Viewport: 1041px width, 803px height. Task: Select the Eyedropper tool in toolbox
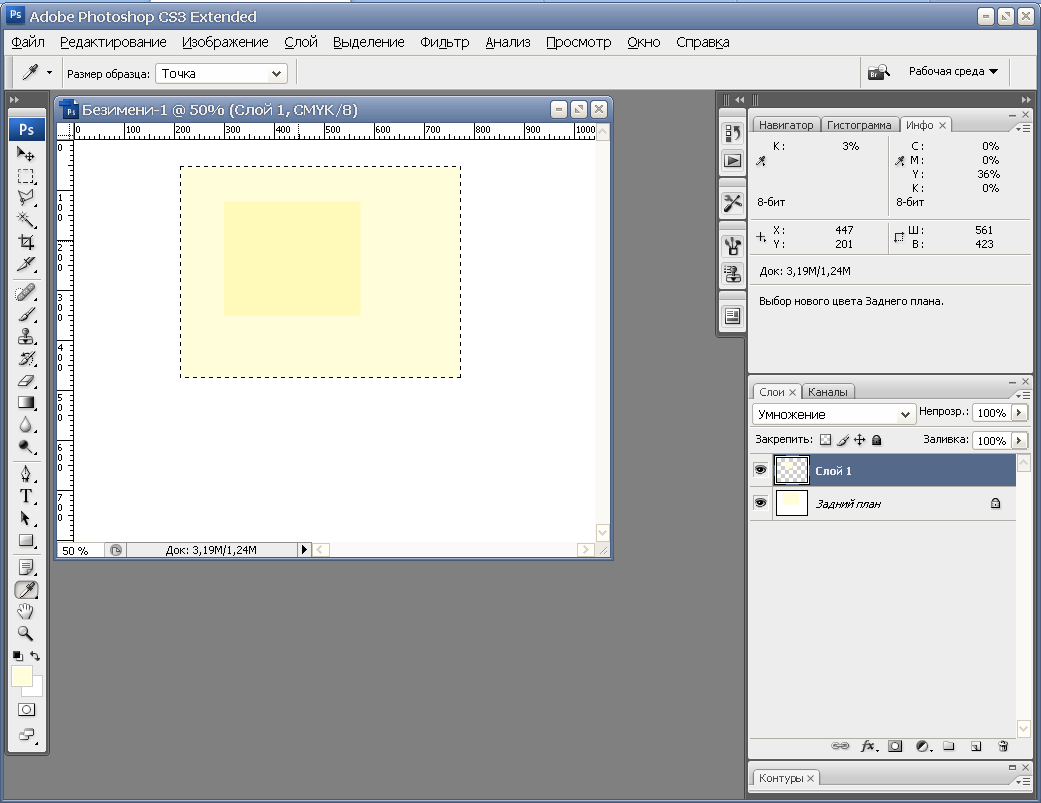click(26, 589)
